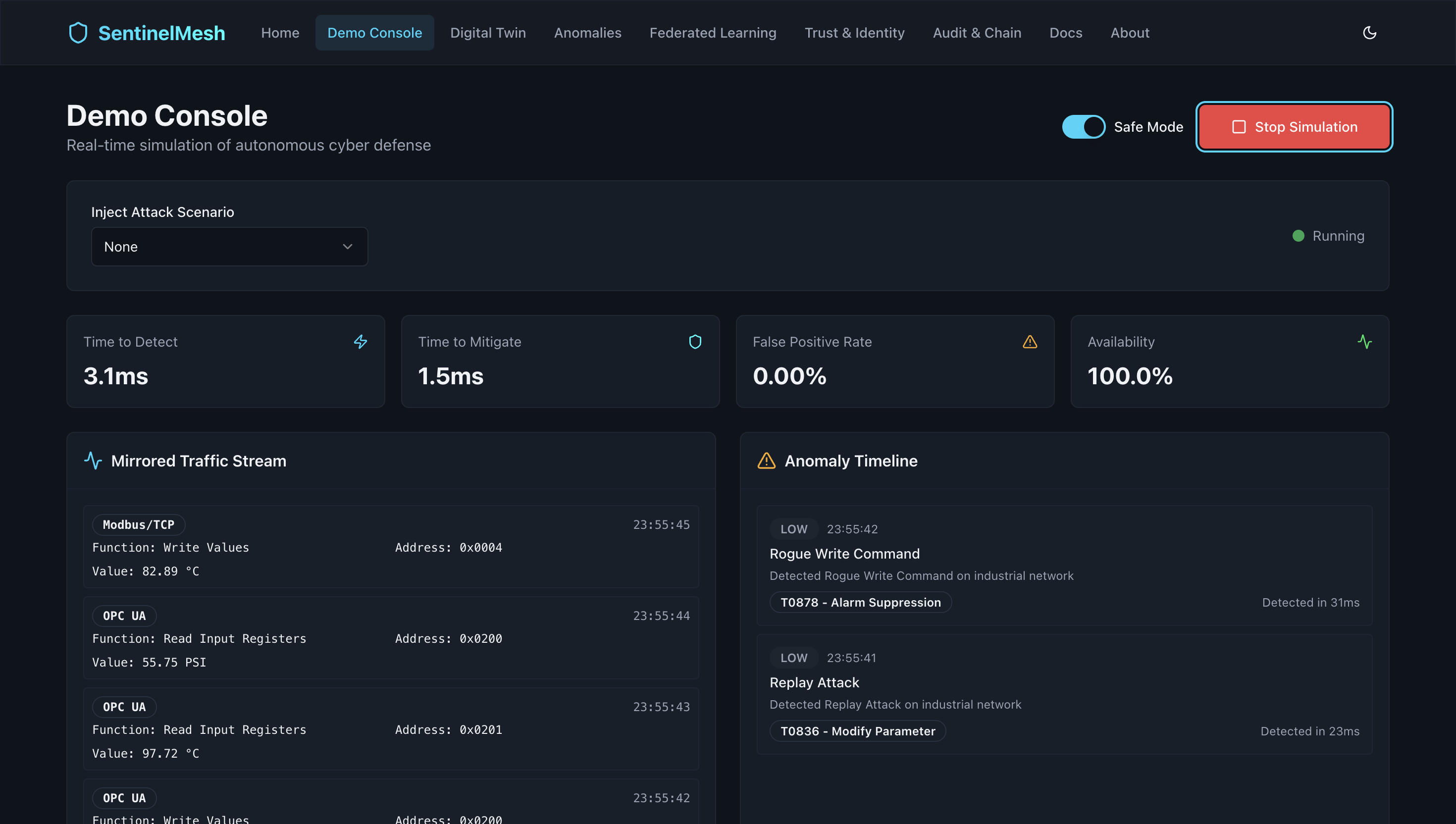
Task: Click the Availability pulse activity icon
Action: [1364, 342]
